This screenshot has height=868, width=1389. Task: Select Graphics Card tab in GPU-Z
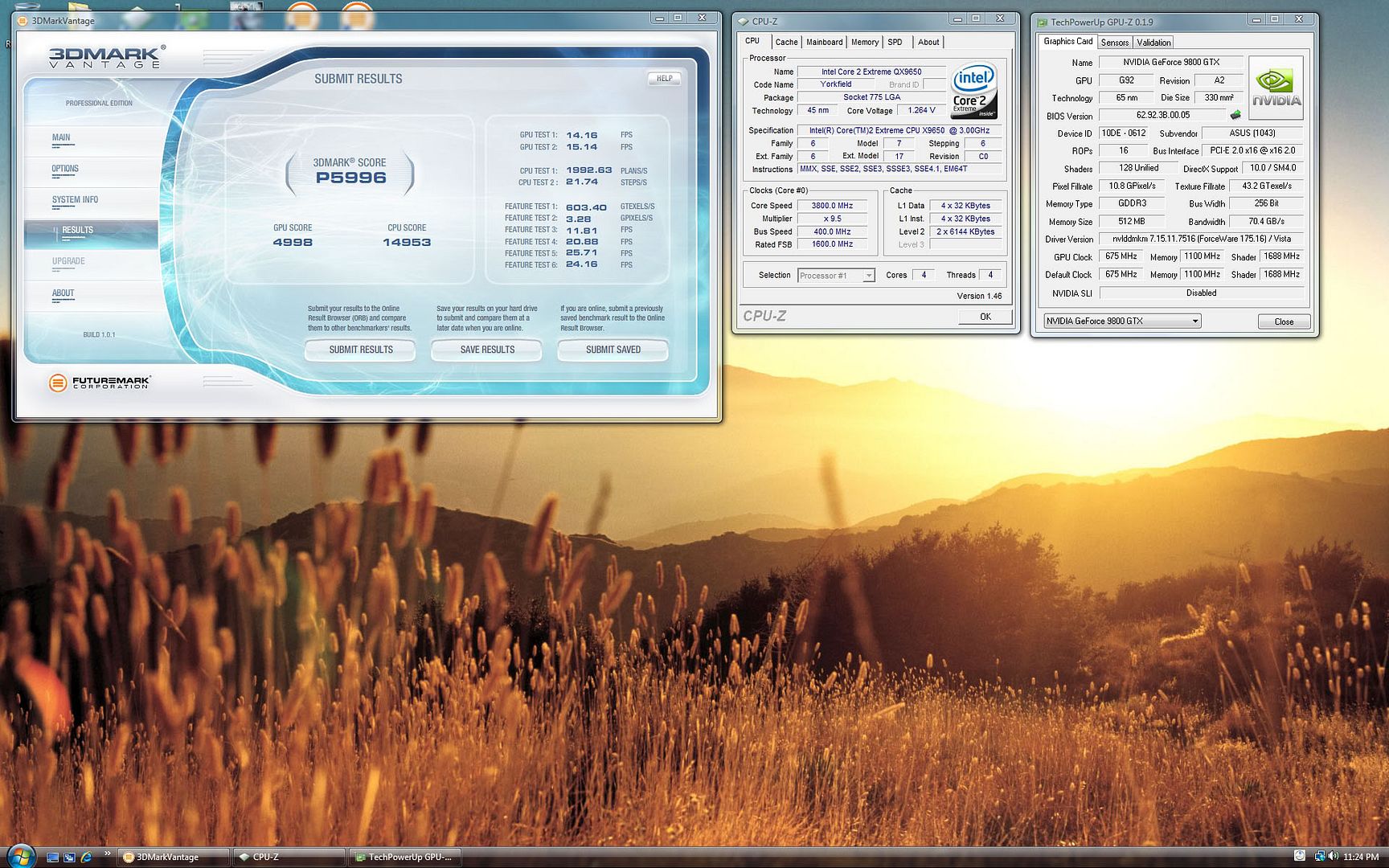click(x=1067, y=42)
